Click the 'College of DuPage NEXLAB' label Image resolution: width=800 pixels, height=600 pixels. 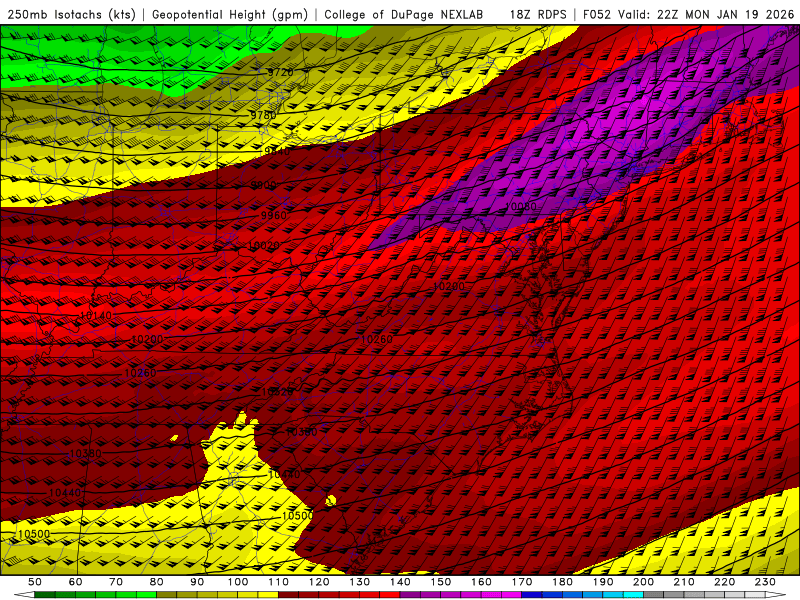click(x=404, y=15)
